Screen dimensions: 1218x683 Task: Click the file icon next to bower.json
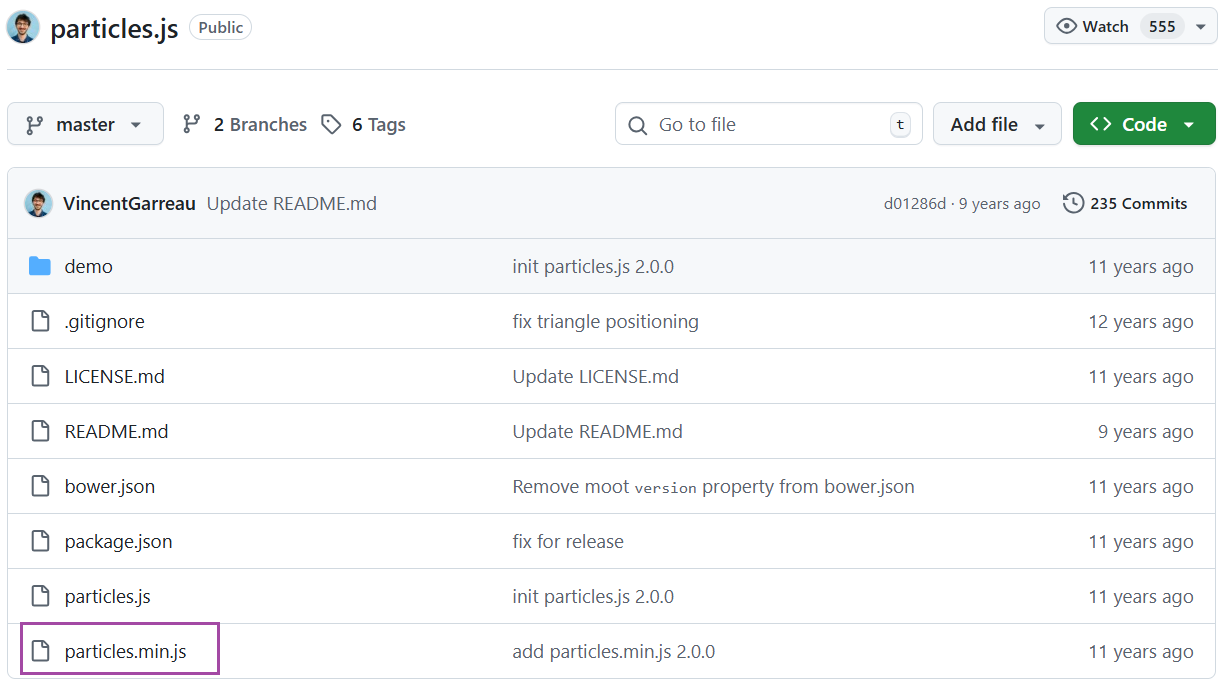click(40, 486)
